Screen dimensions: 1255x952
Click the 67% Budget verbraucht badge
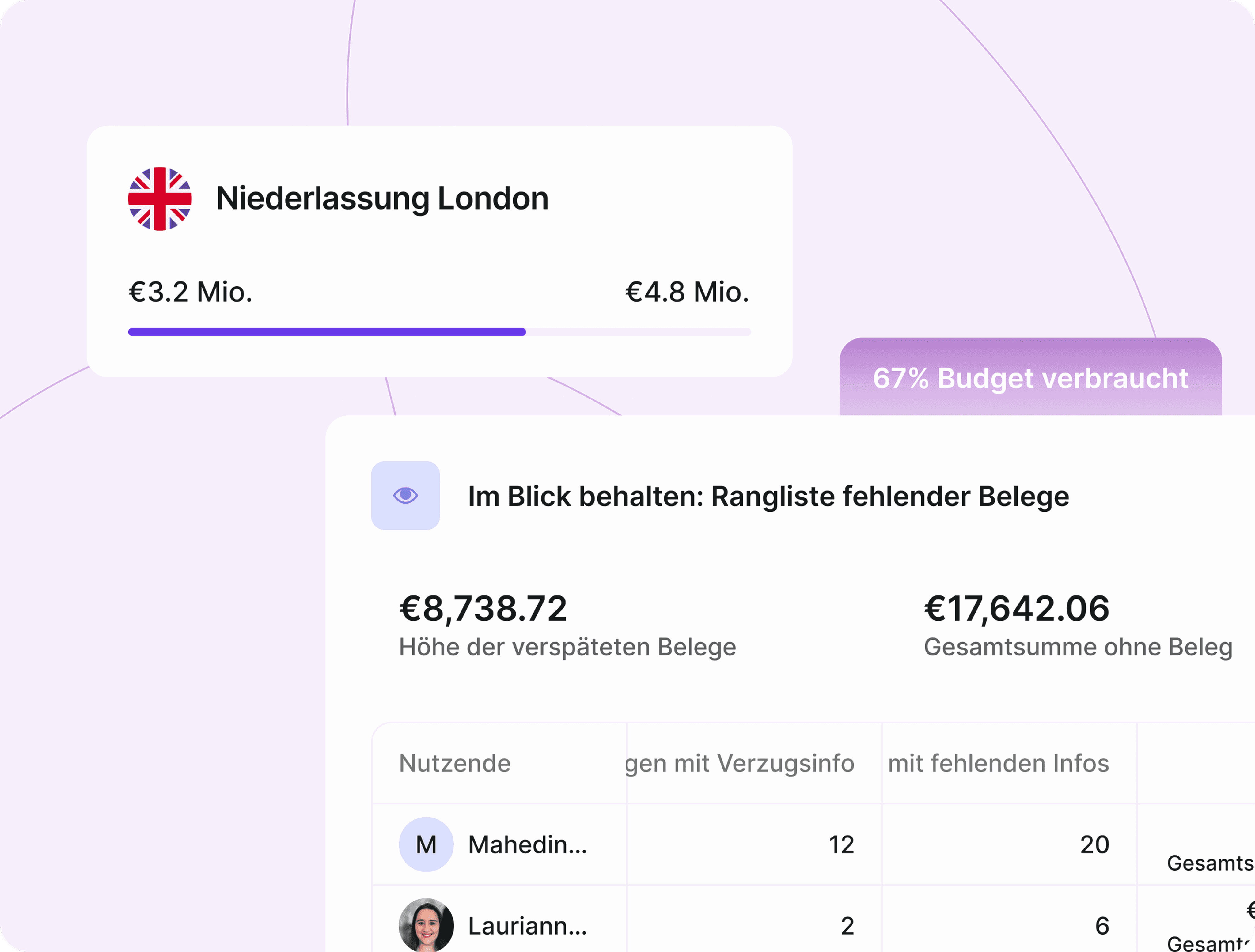1030,378
